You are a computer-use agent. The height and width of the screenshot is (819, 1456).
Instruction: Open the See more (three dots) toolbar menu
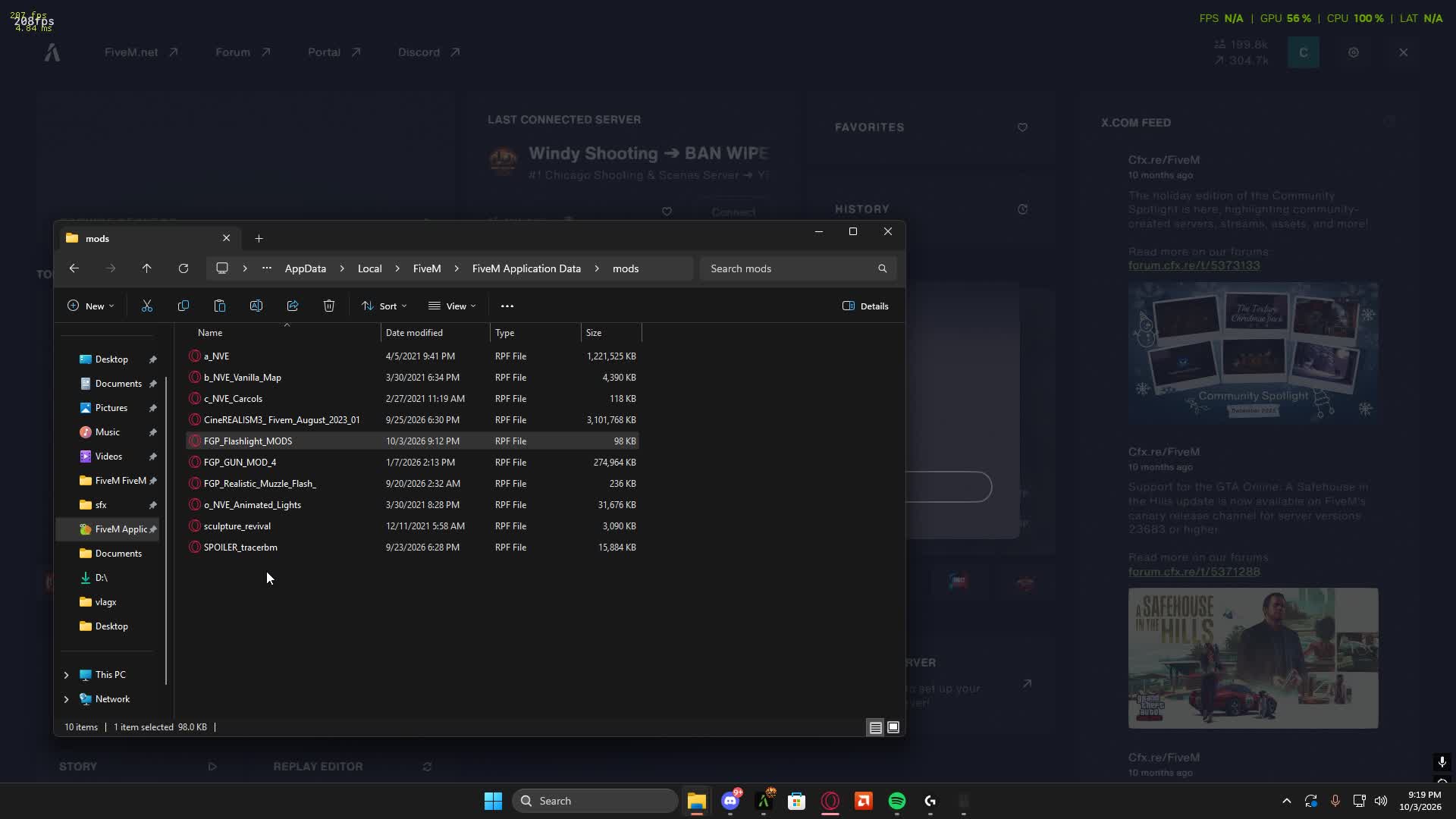[507, 306]
